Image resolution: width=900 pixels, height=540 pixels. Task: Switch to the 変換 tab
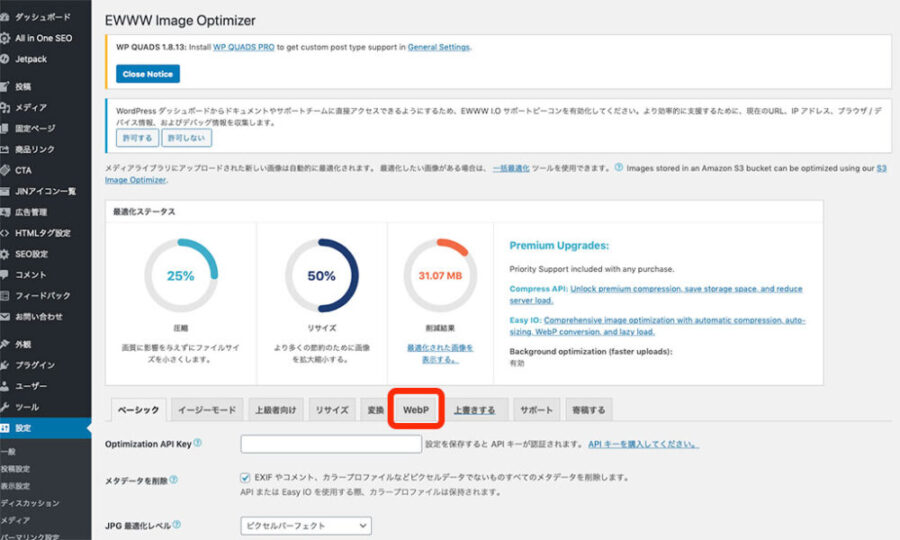click(x=375, y=410)
